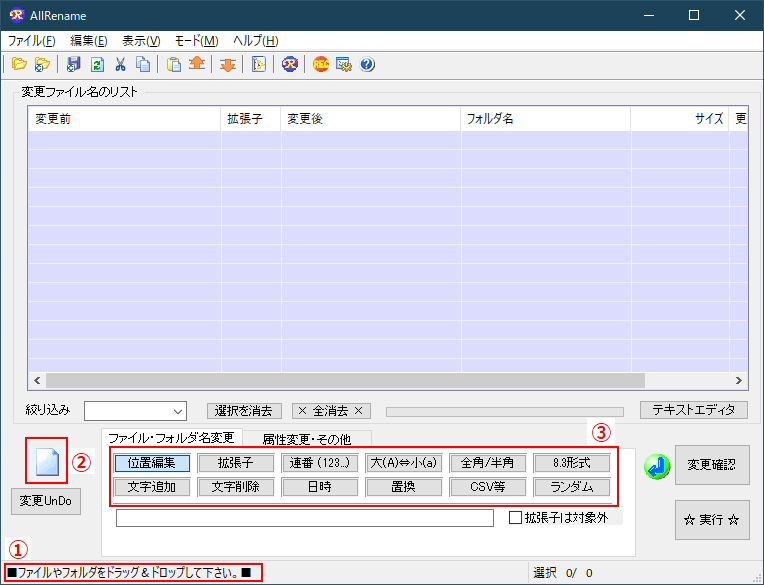Image resolution: width=764 pixels, height=585 pixels.
Task: Select the 置換 mode button
Action: pos(404,487)
